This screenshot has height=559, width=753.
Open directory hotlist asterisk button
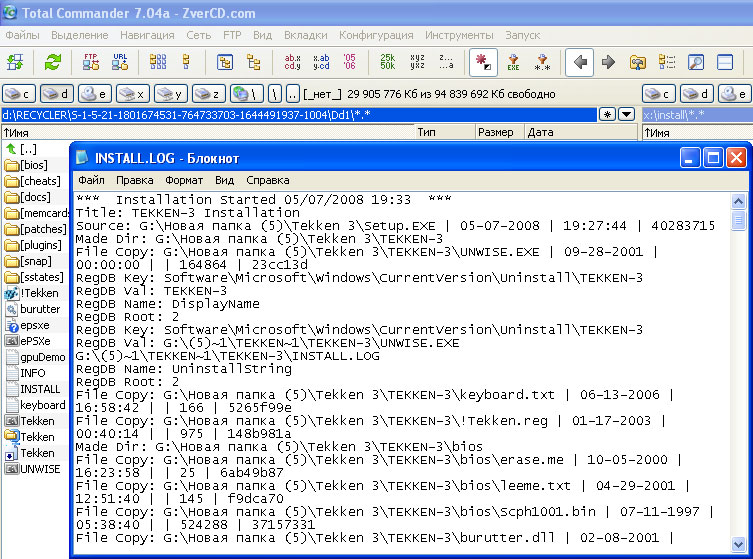click(x=607, y=114)
